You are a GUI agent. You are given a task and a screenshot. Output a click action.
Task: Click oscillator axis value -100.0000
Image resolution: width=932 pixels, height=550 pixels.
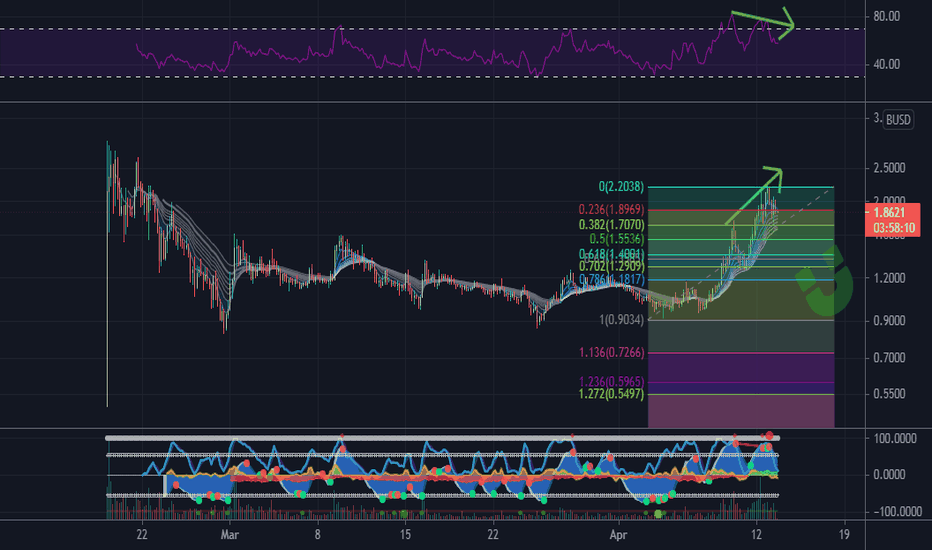click(x=897, y=511)
